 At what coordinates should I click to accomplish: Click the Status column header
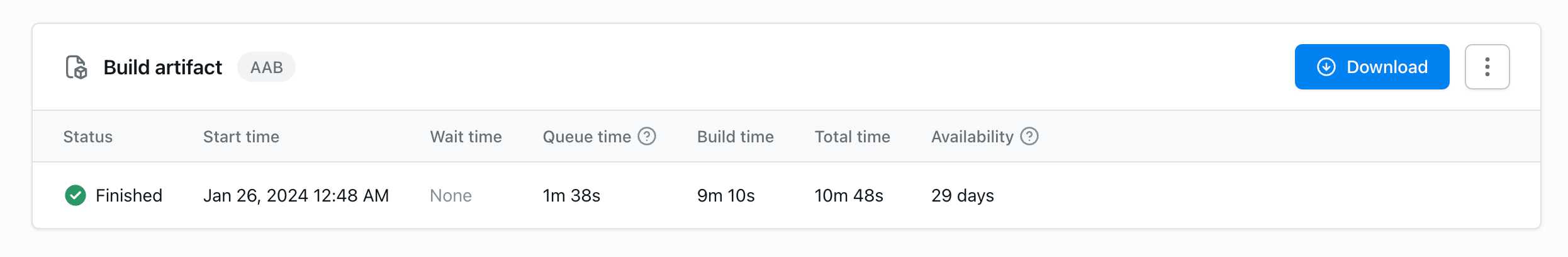pos(88,137)
